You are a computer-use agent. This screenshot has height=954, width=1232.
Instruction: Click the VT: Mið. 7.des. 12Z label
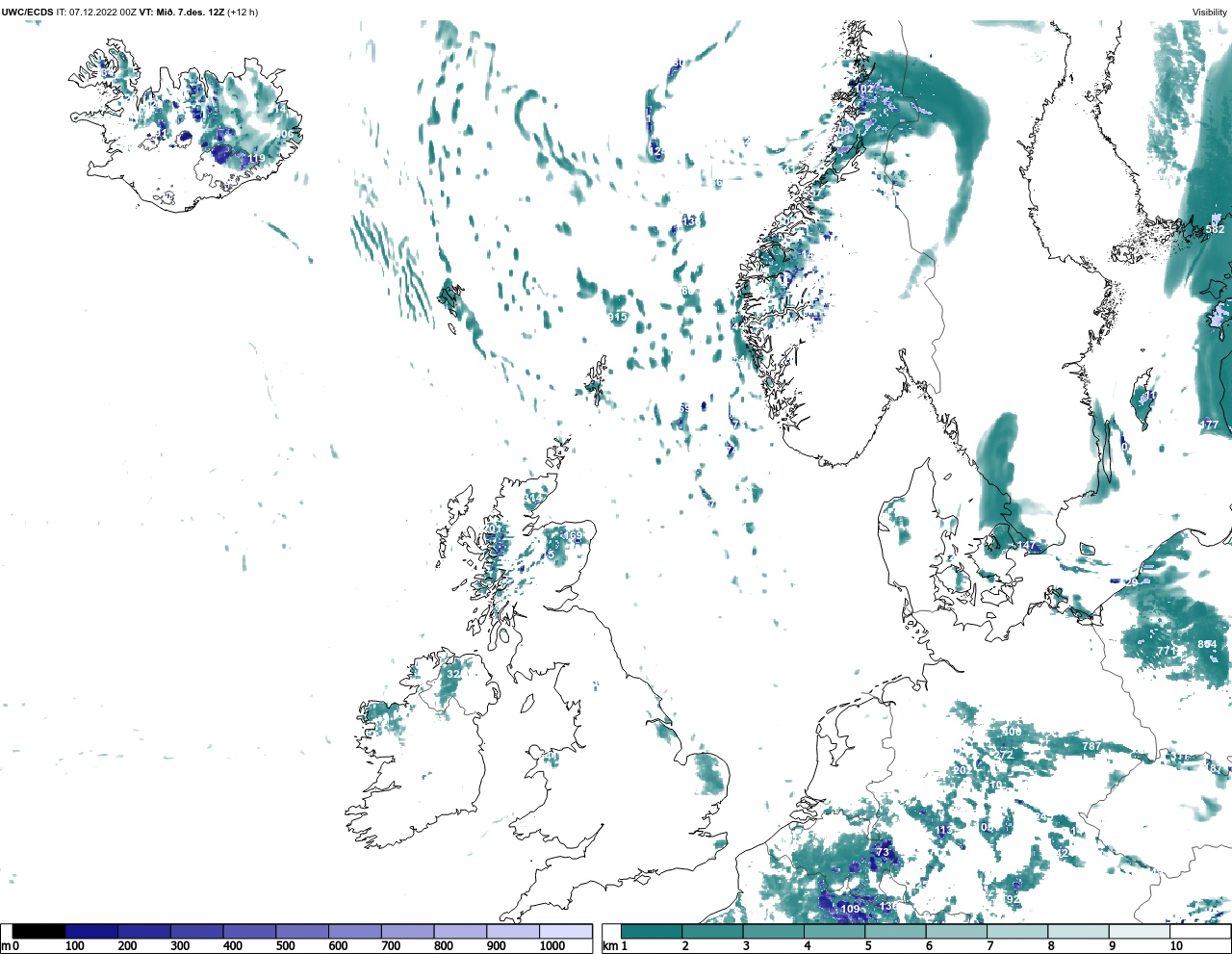[181, 12]
